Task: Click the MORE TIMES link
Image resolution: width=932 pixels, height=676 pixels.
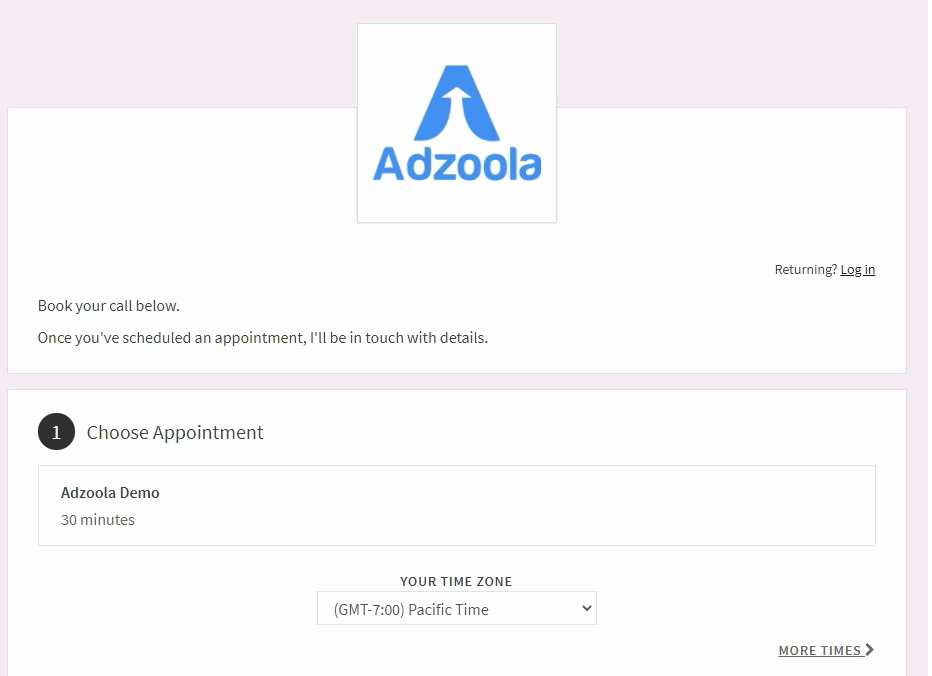Action: [826, 650]
